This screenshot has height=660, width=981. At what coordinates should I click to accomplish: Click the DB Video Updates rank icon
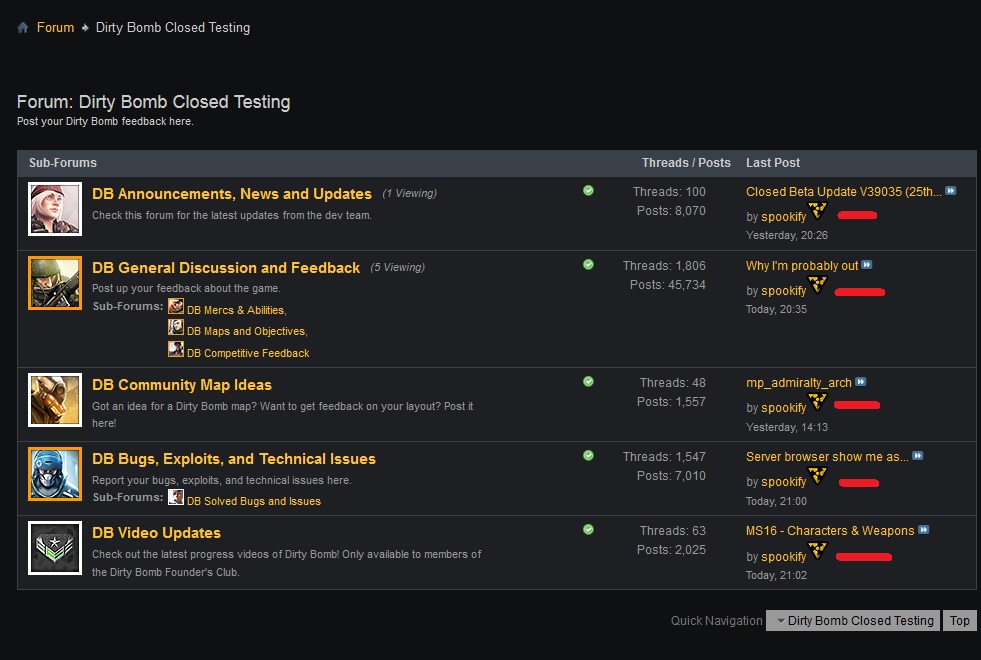[55, 548]
